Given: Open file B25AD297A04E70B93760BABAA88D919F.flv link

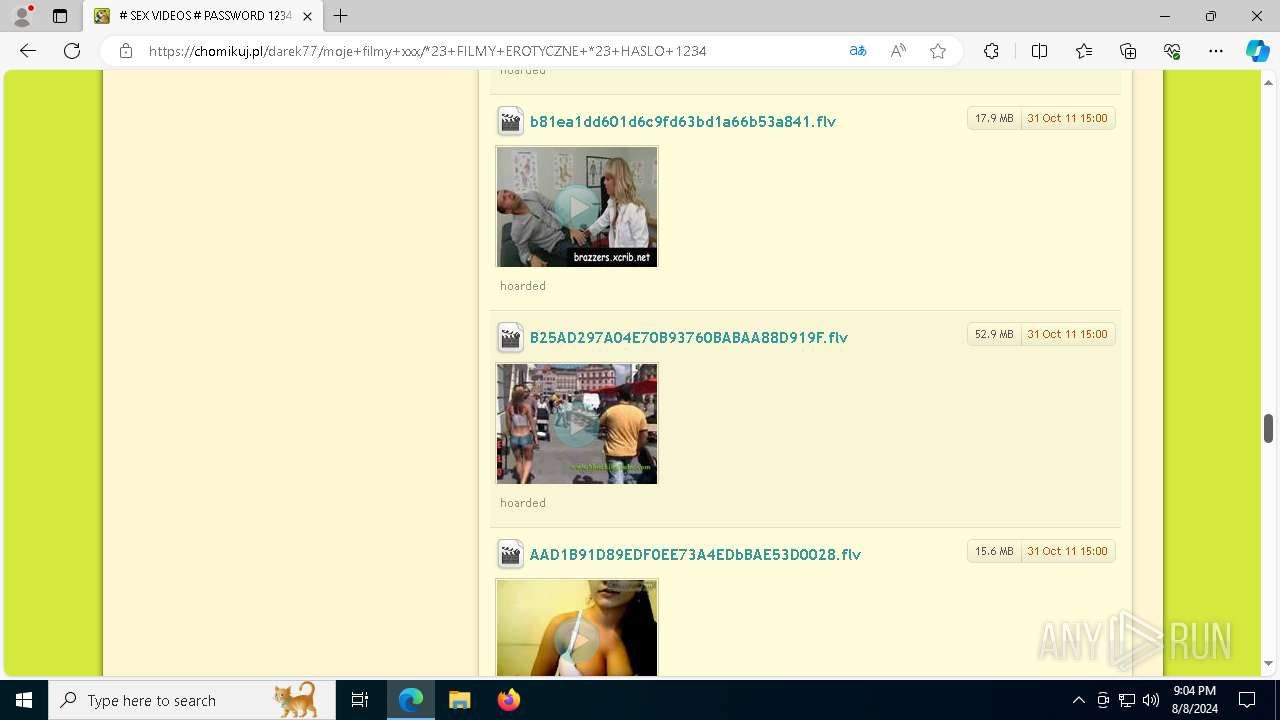Looking at the screenshot, I should (x=689, y=338).
